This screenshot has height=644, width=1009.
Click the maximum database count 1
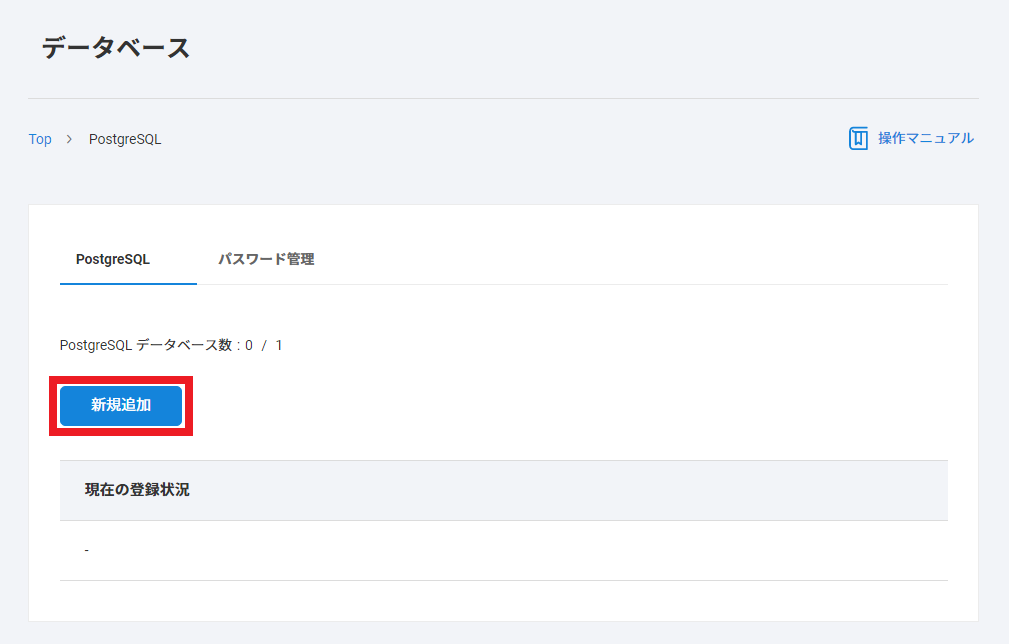tap(279, 345)
